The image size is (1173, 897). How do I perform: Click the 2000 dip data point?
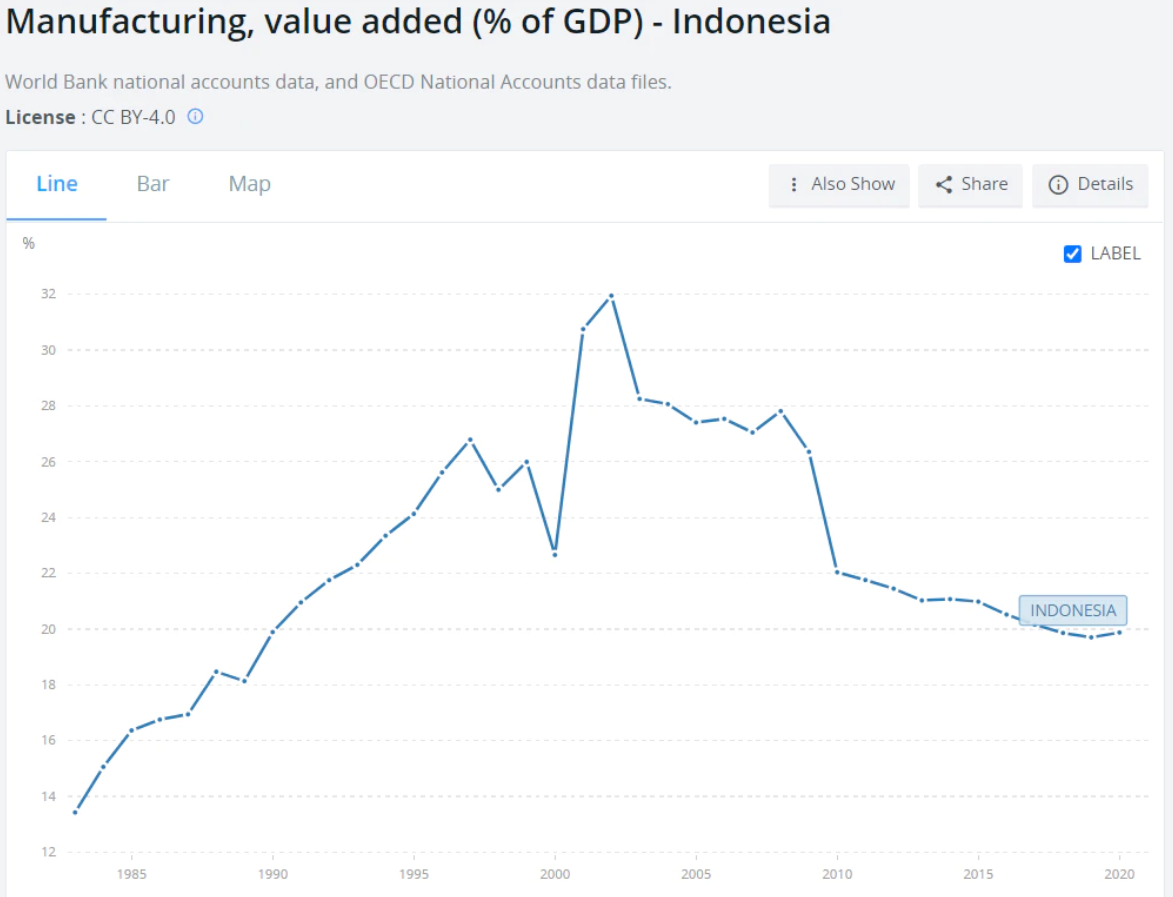(x=555, y=554)
